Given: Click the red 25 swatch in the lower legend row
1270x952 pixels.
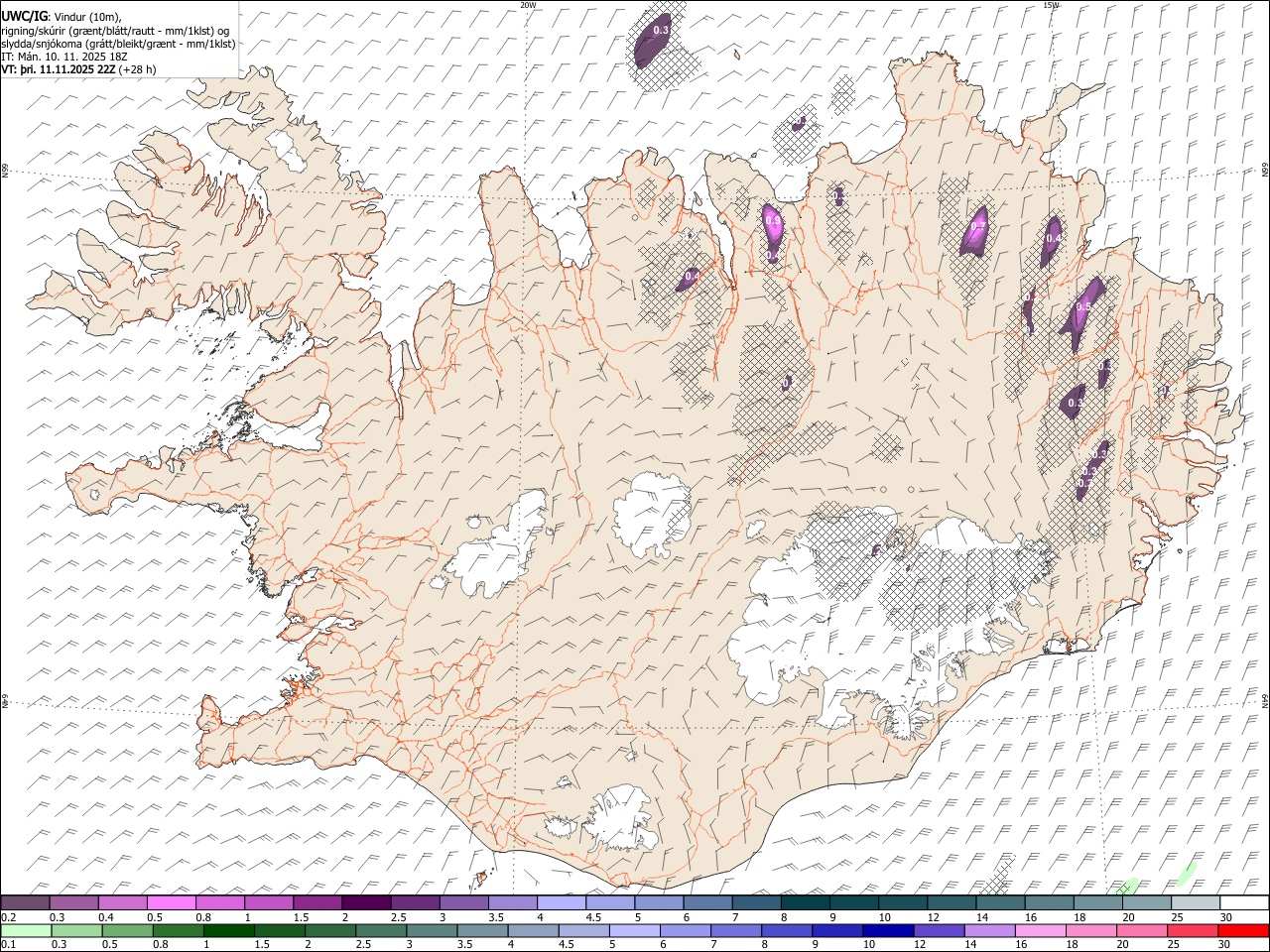Looking at the screenshot, I should 1192,931.
